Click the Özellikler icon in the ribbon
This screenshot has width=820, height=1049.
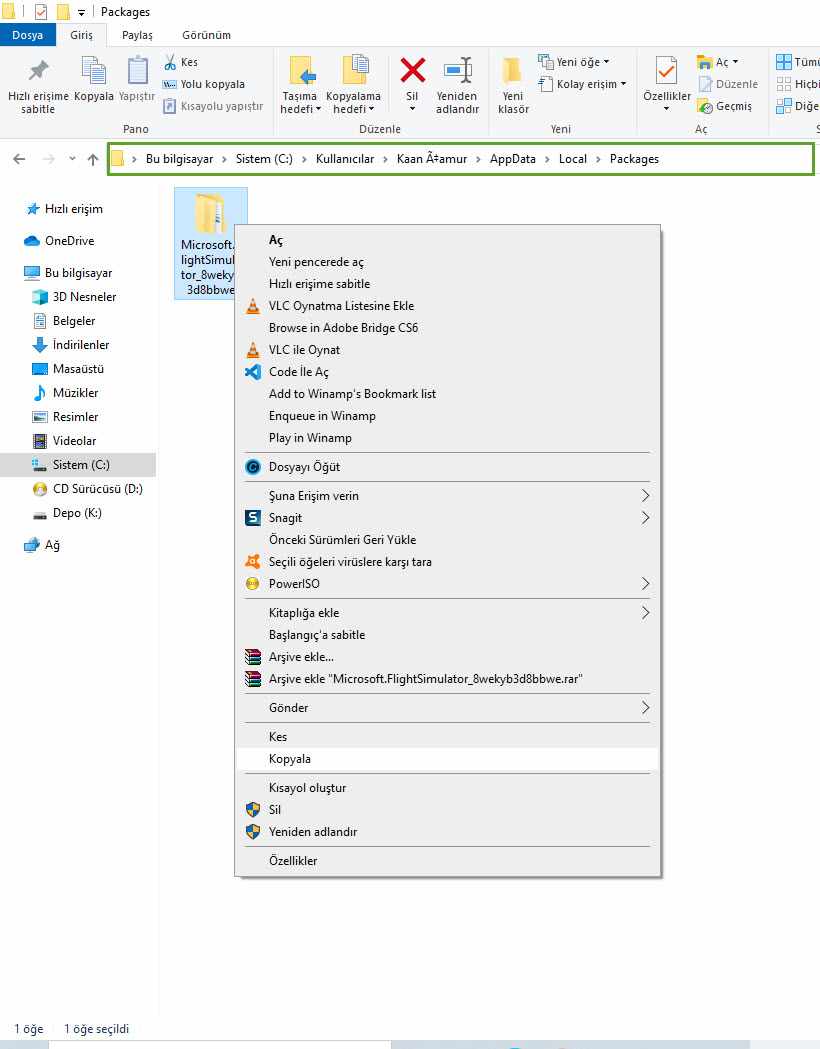(666, 70)
